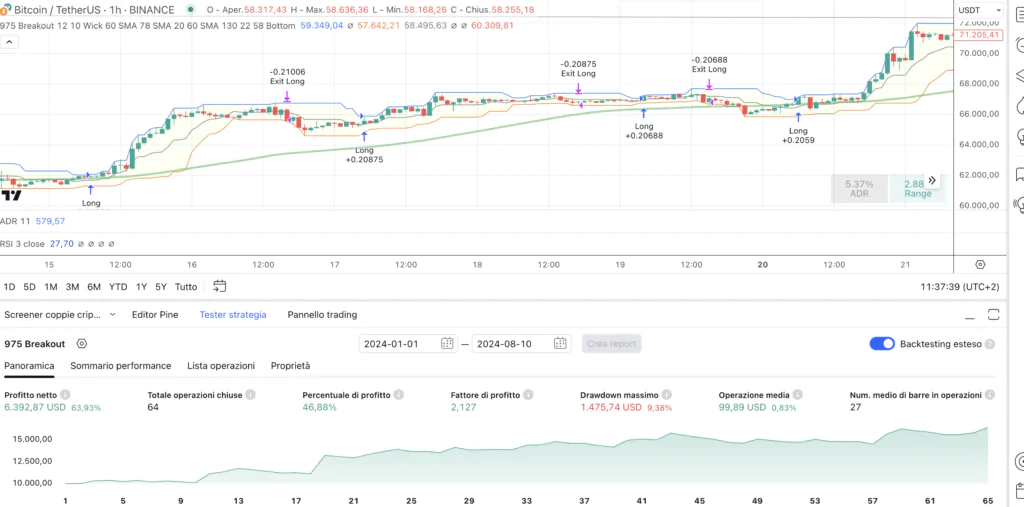Click the Exit Long -0.20875 label
Viewport: 1024px width, 507px height.
point(579,69)
